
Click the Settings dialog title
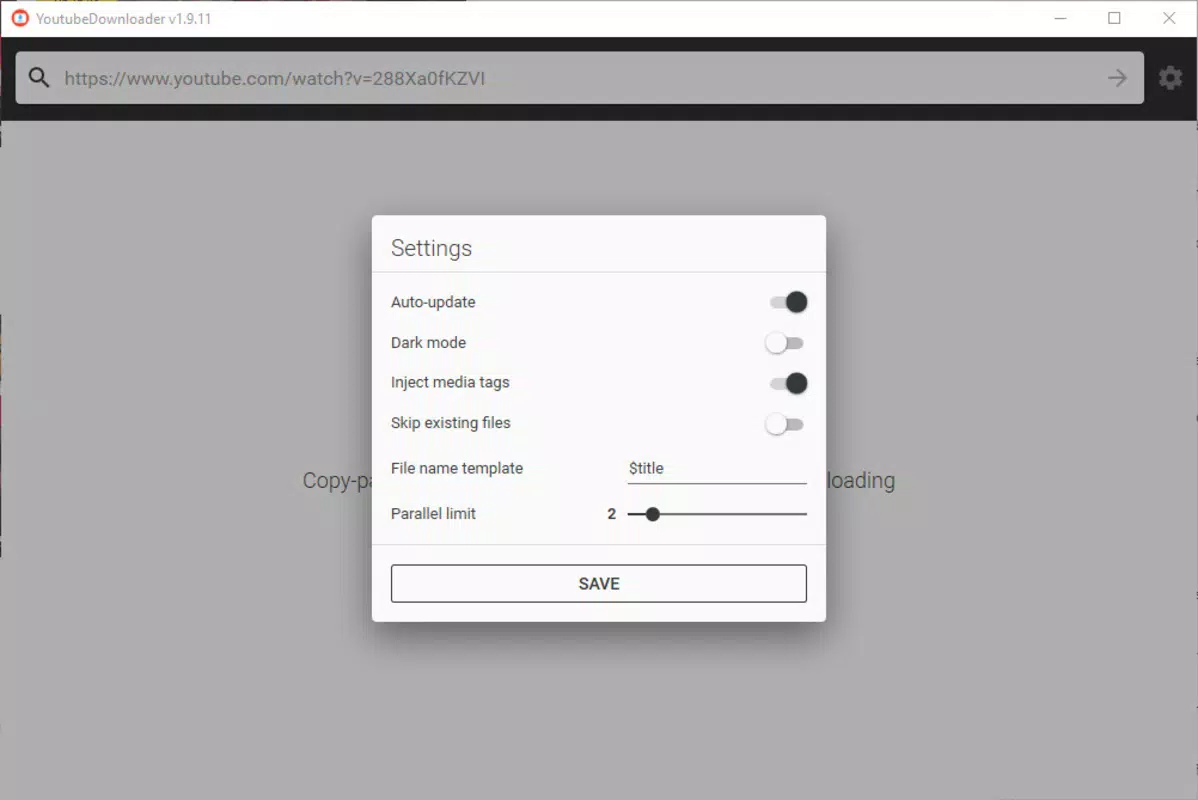click(x=431, y=248)
